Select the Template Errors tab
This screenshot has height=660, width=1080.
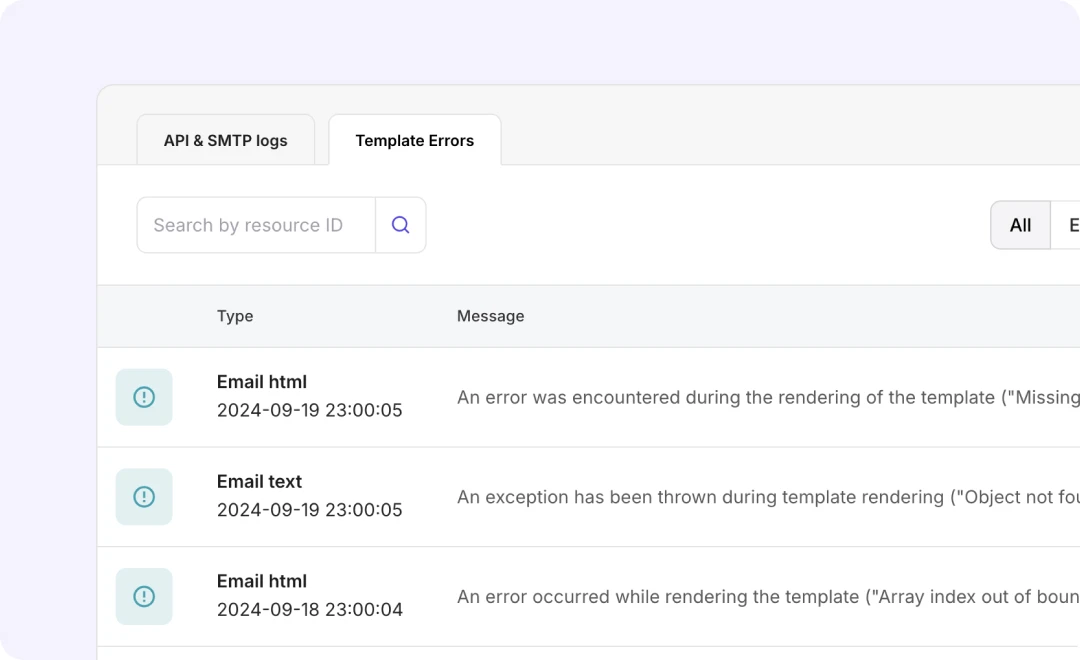(415, 140)
